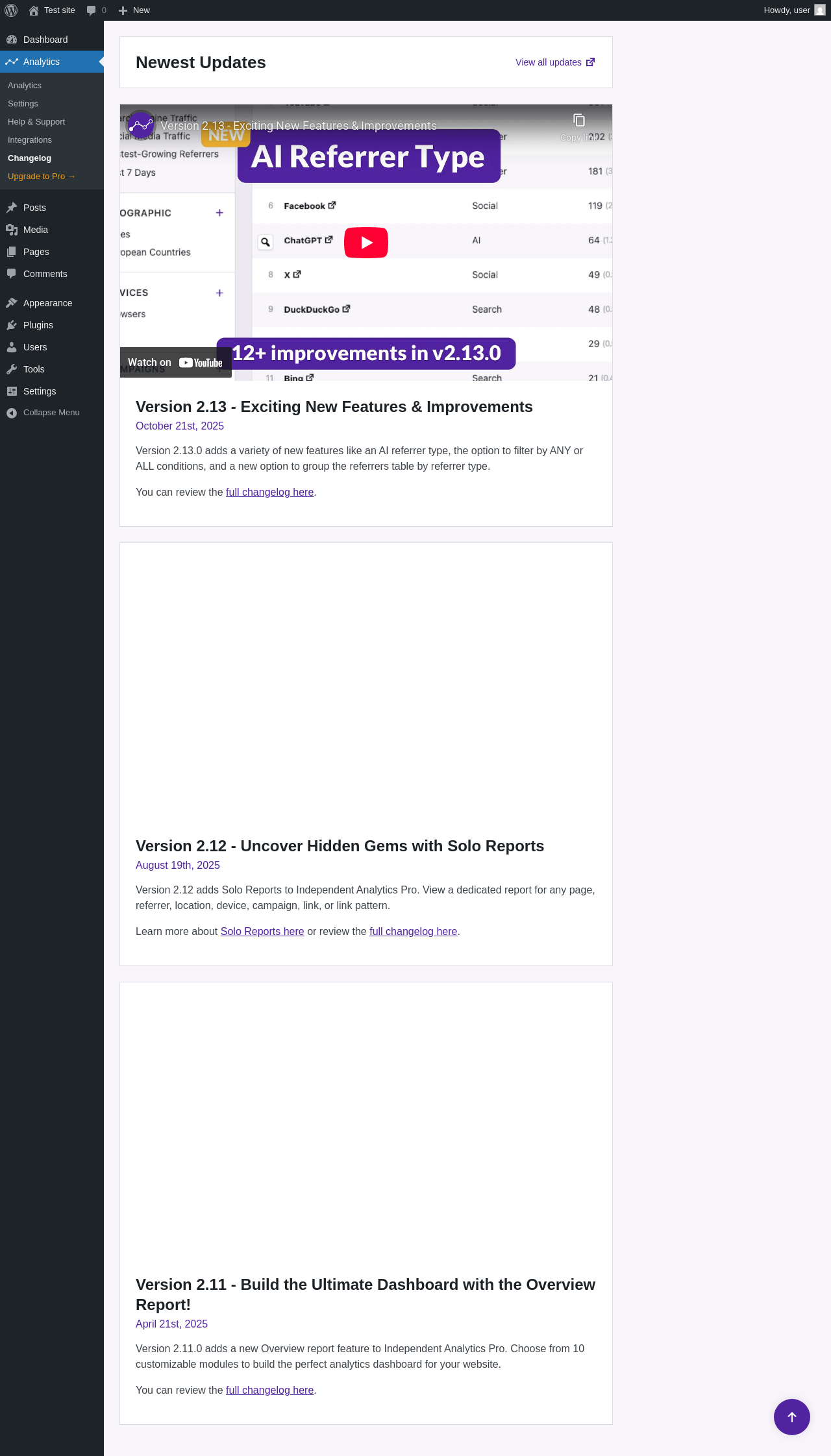This screenshot has height=1456, width=831.
Task: Click the Users person icon
Action: pos(12,347)
